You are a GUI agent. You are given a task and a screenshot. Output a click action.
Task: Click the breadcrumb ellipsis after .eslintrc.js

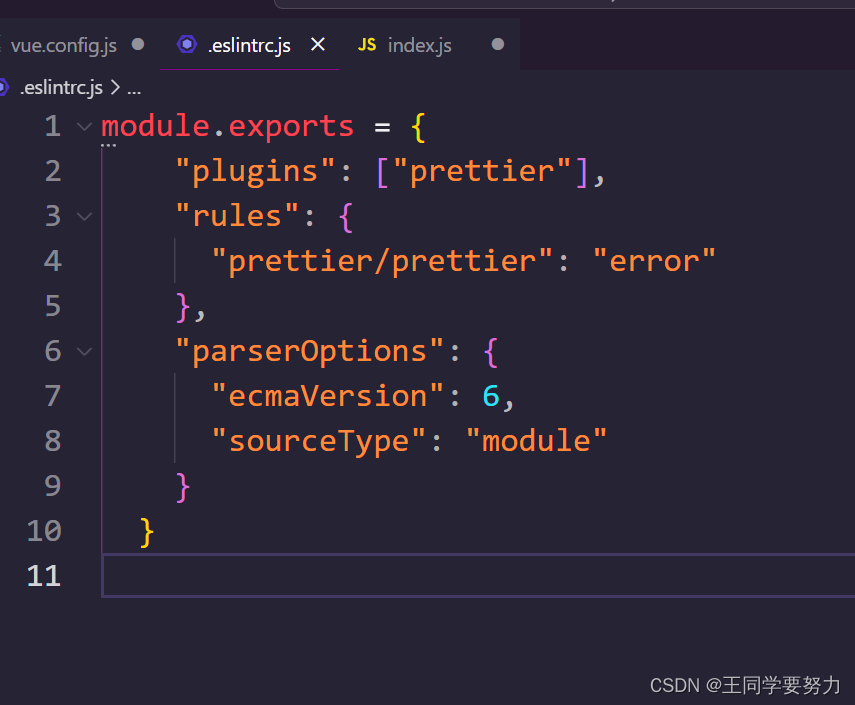click(134, 89)
